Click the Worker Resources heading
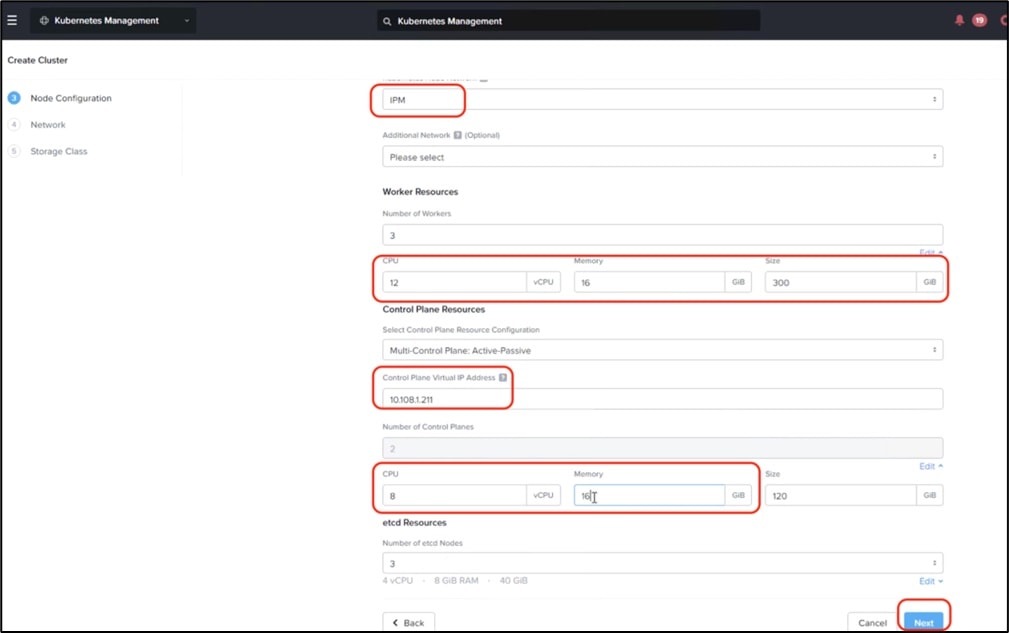 click(x=420, y=192)
